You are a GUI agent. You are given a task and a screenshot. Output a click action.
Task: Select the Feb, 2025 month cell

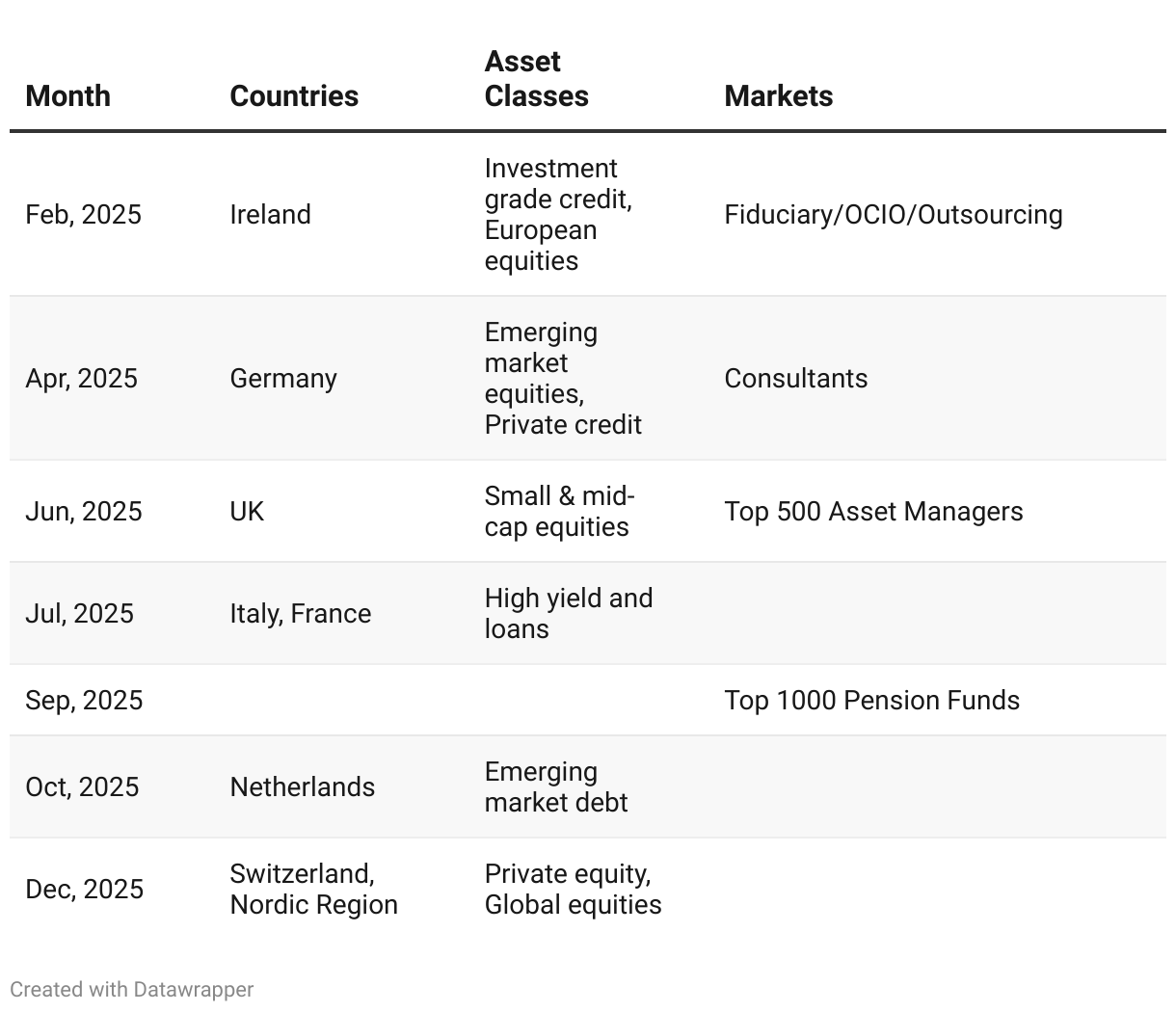[84, 215]
